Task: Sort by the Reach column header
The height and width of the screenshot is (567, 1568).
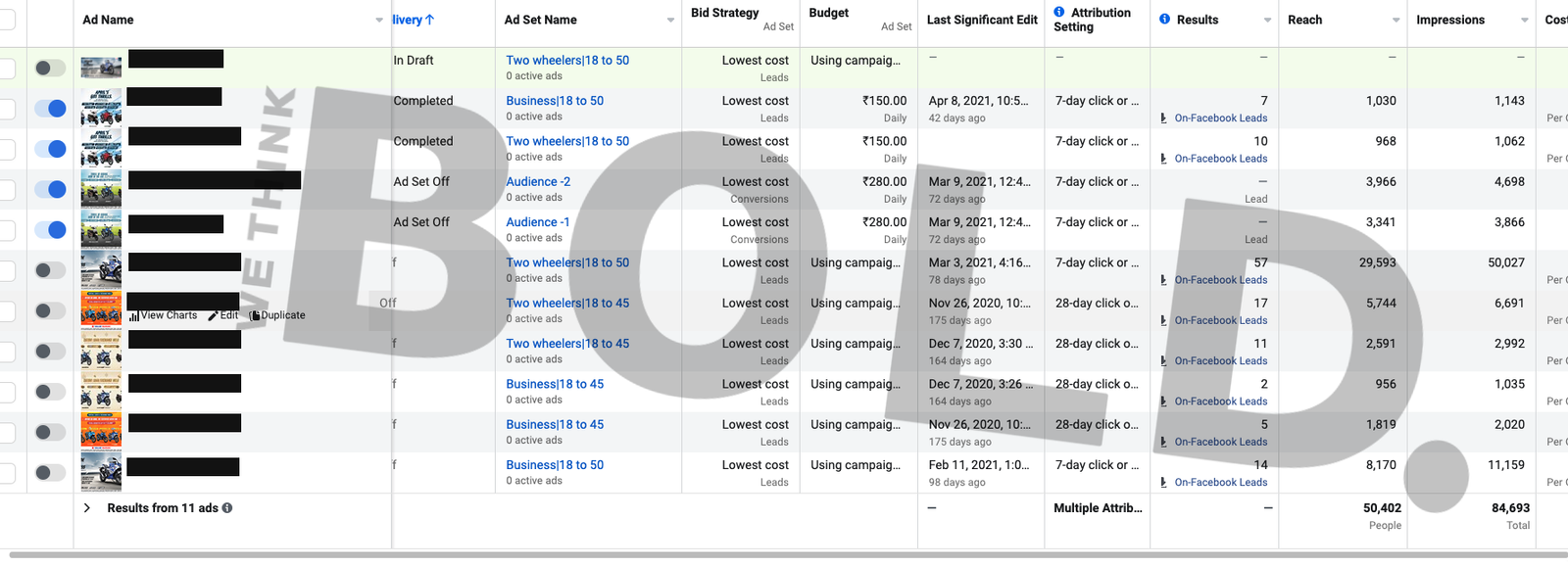Action: pos(1304,20)
